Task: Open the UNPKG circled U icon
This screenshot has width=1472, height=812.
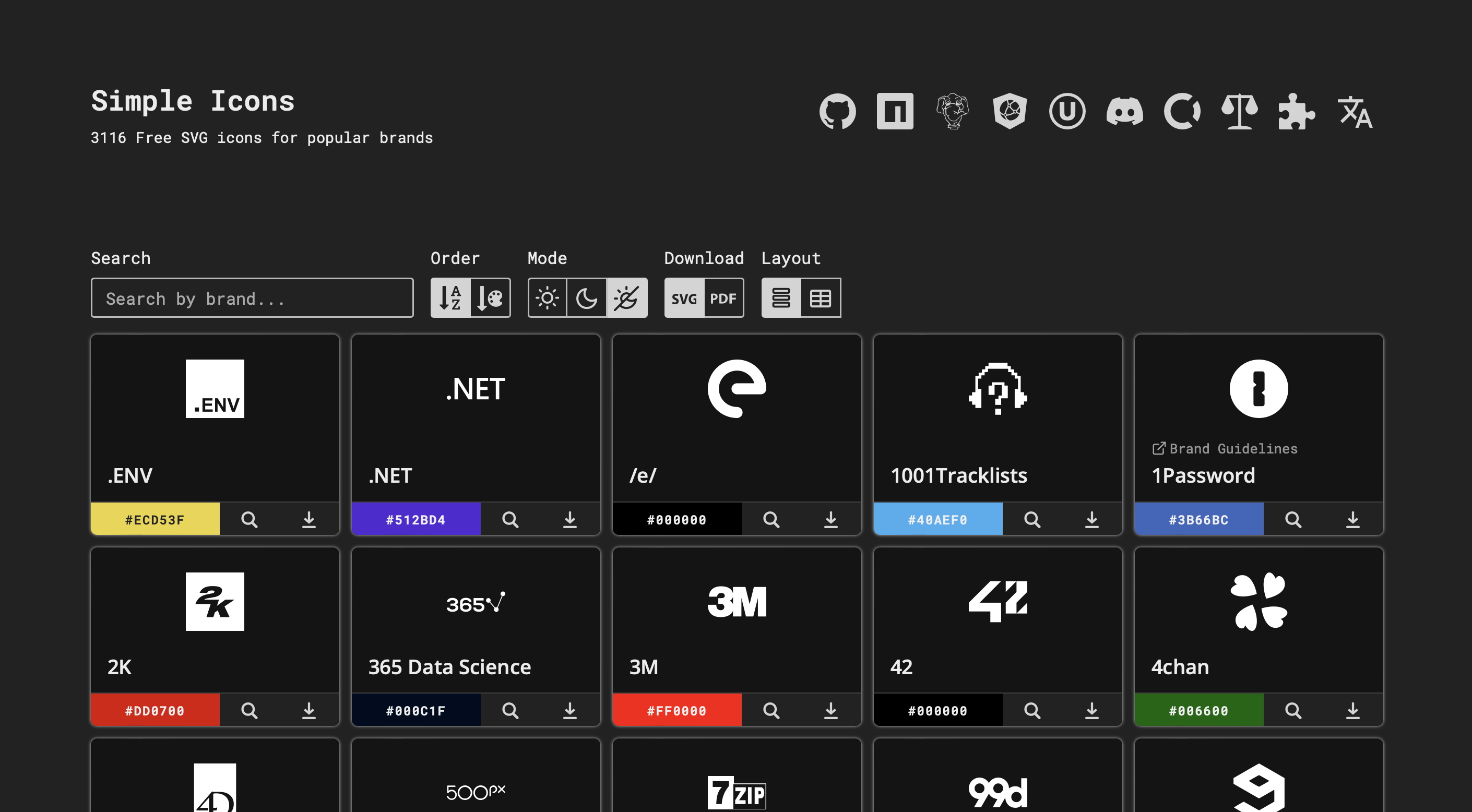Action: pyautogui.click(x=1067, y=111)
